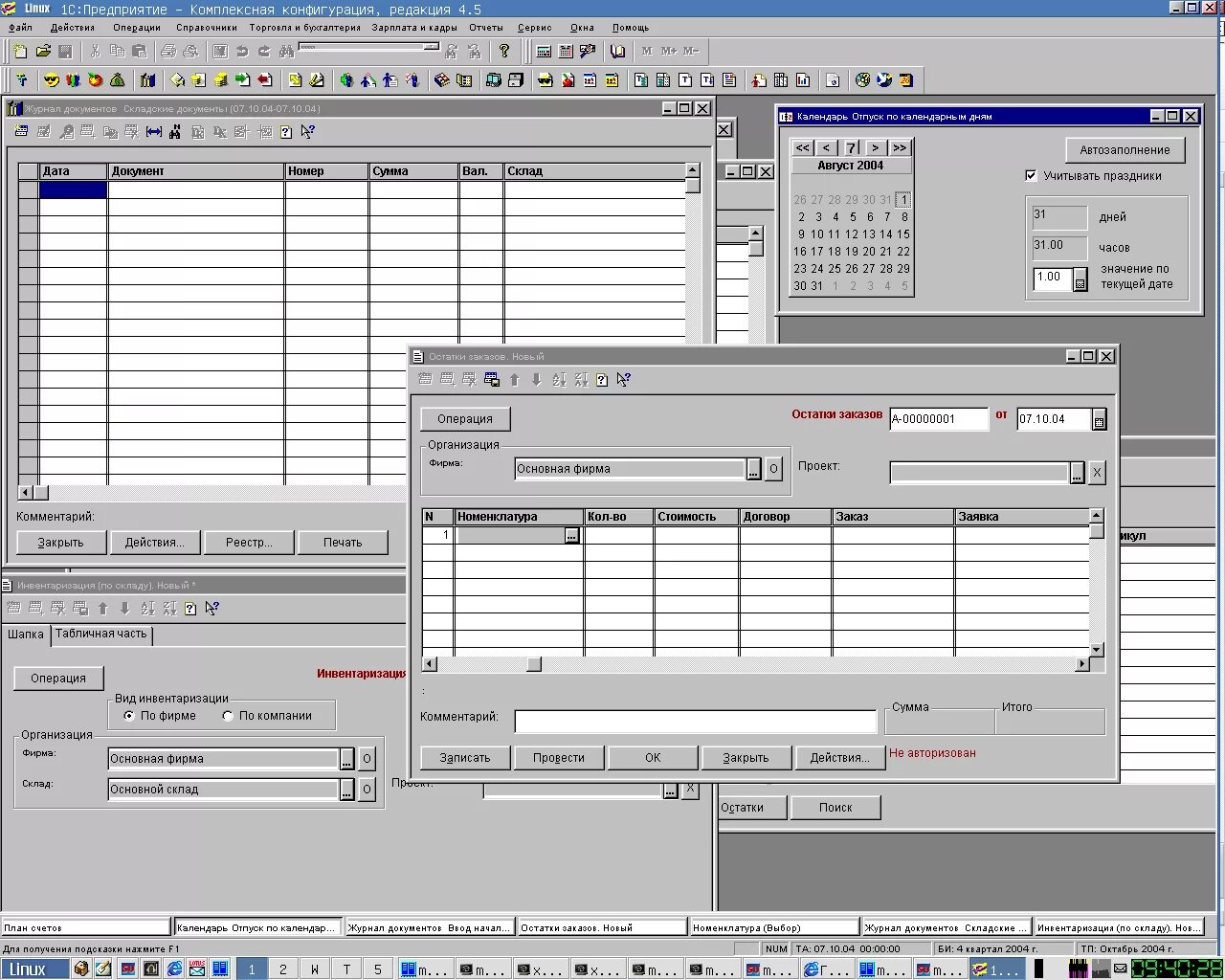1225x980 pixels.
Task: Open the calculator icon
Action: pos(544,51)
